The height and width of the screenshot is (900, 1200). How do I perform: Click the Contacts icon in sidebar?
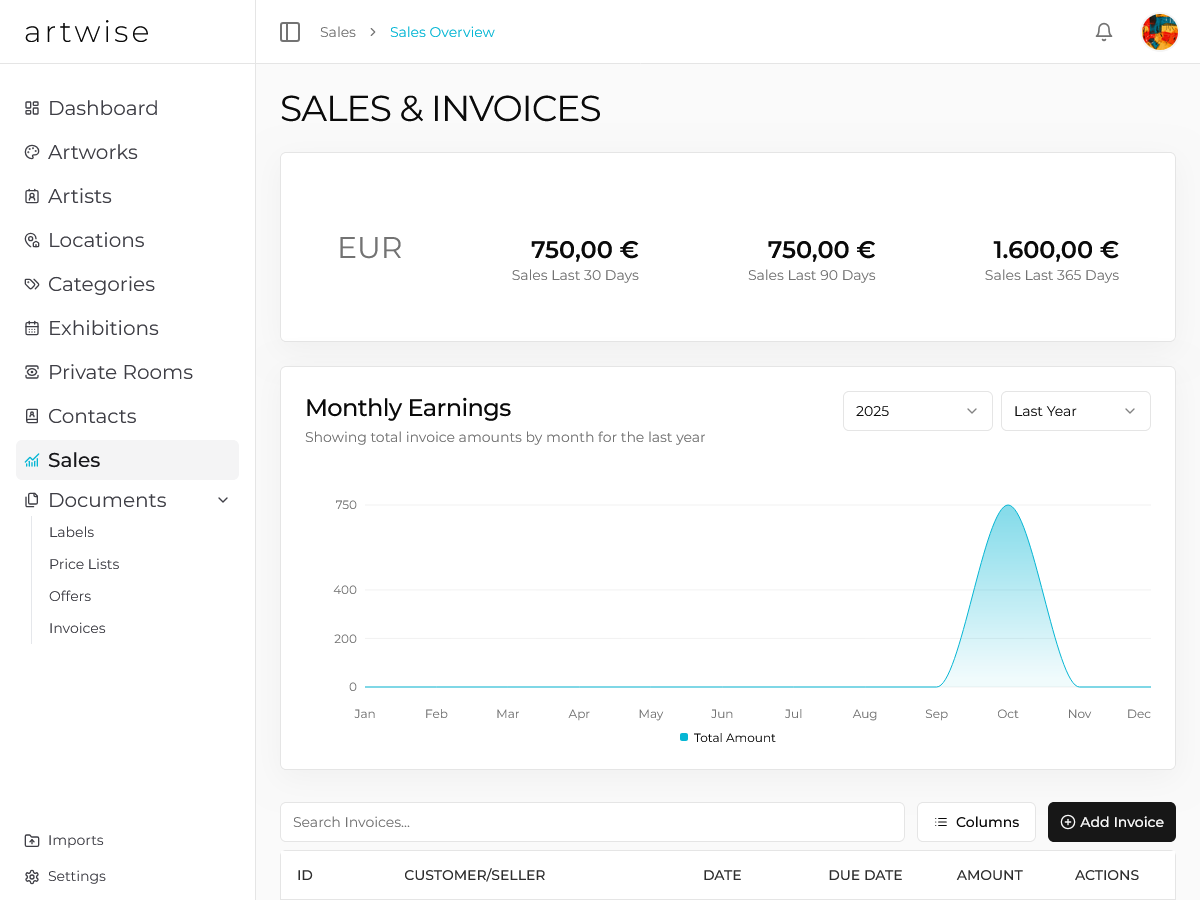click(x=32, y=416)
